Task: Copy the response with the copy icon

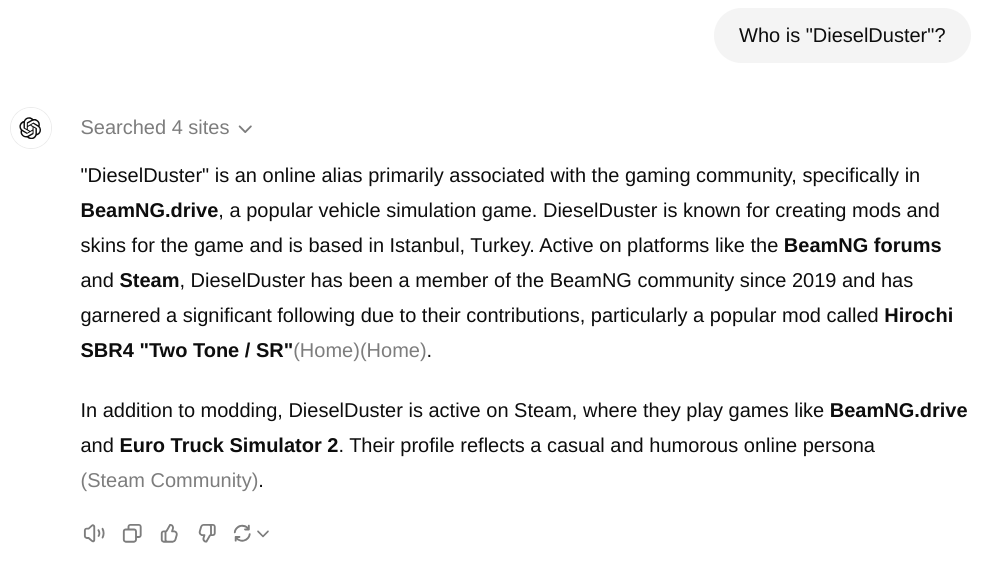Action: tap(132, 534)
